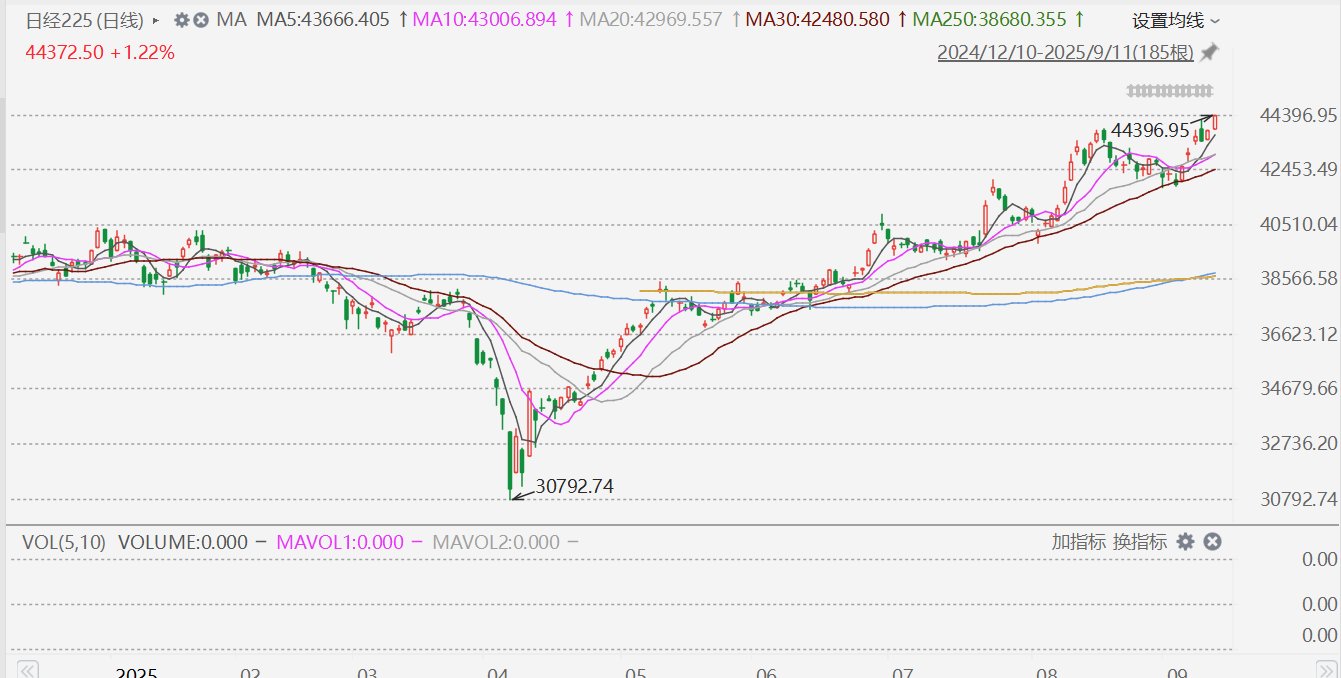
Task: Click the MA label beside the gear icon
Action: (232, 20)
